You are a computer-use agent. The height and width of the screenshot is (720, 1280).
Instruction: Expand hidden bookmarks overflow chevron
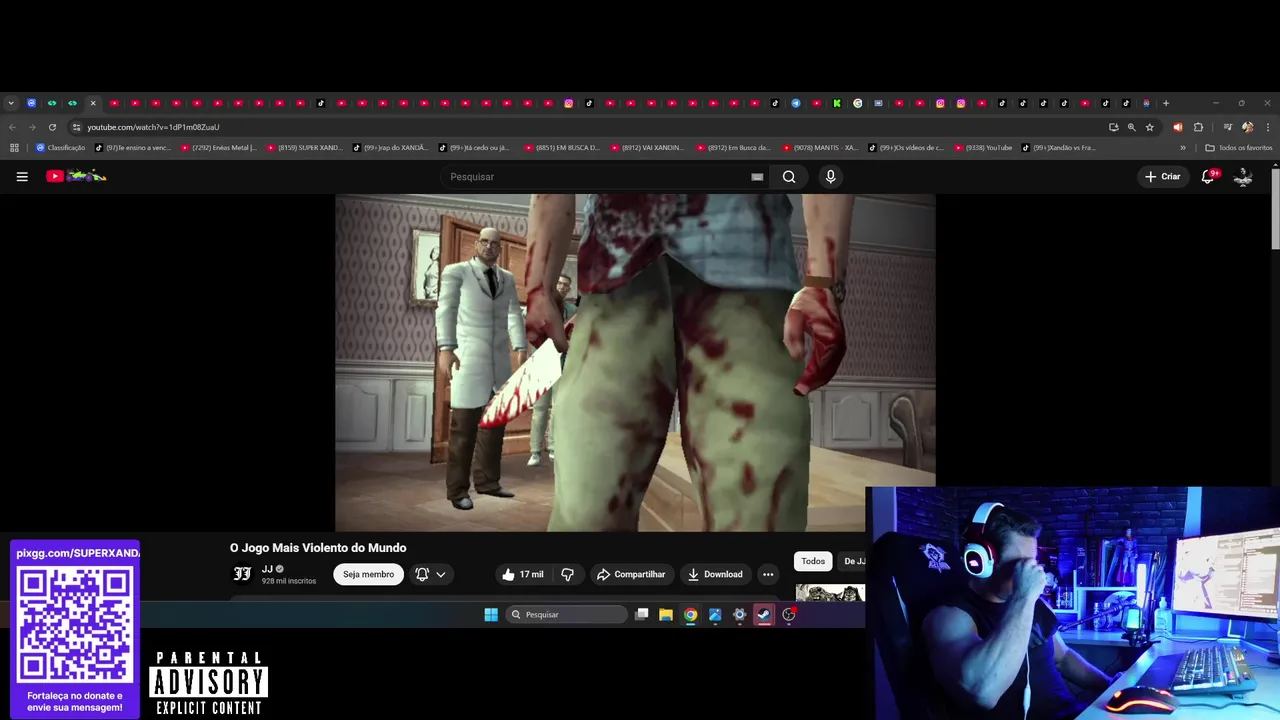[1183, 148]
